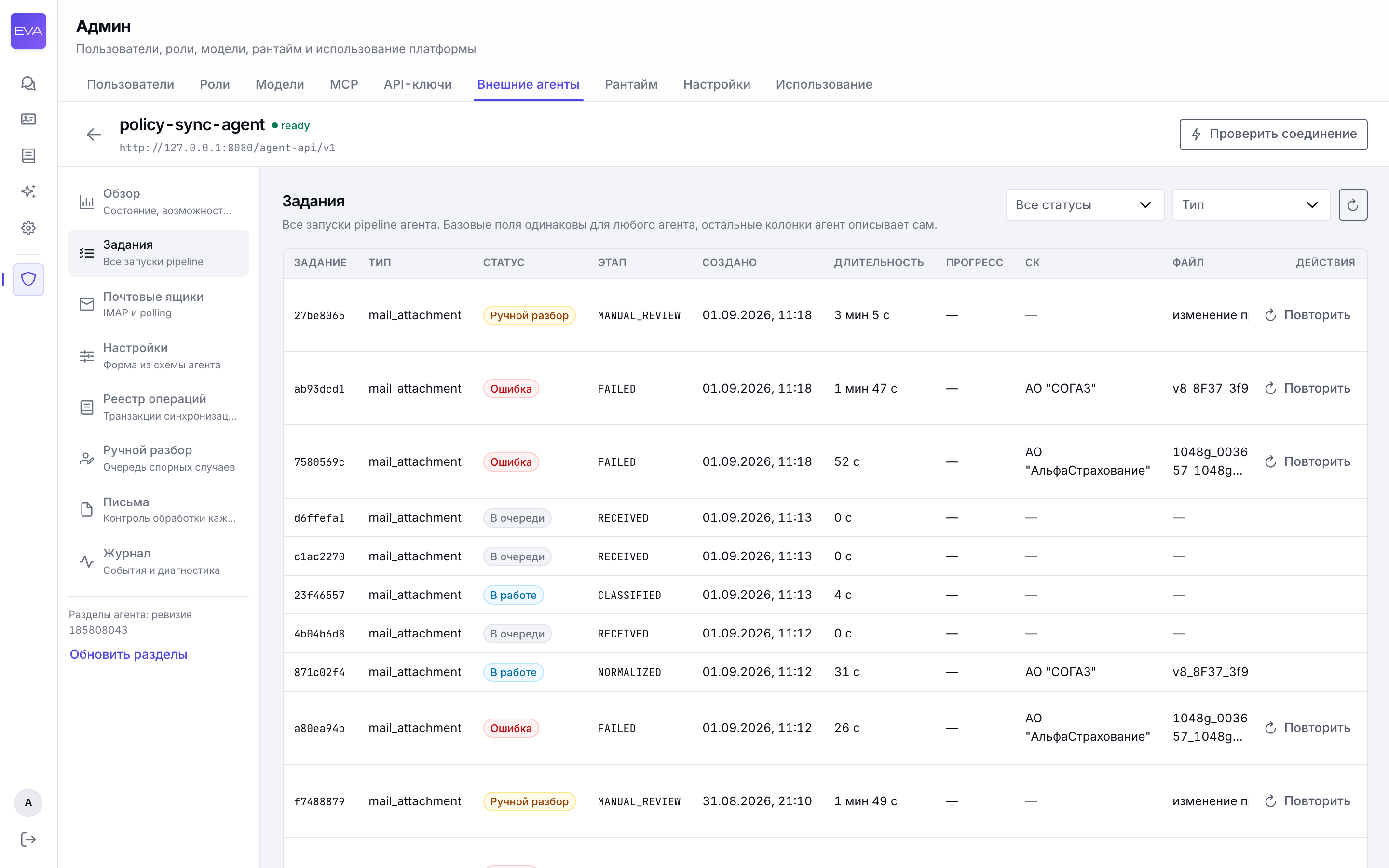Screen dimensions: 1389x868
Task: Click the Обзор chart icon
Action: pyautogui.click(x=87, y=202)
